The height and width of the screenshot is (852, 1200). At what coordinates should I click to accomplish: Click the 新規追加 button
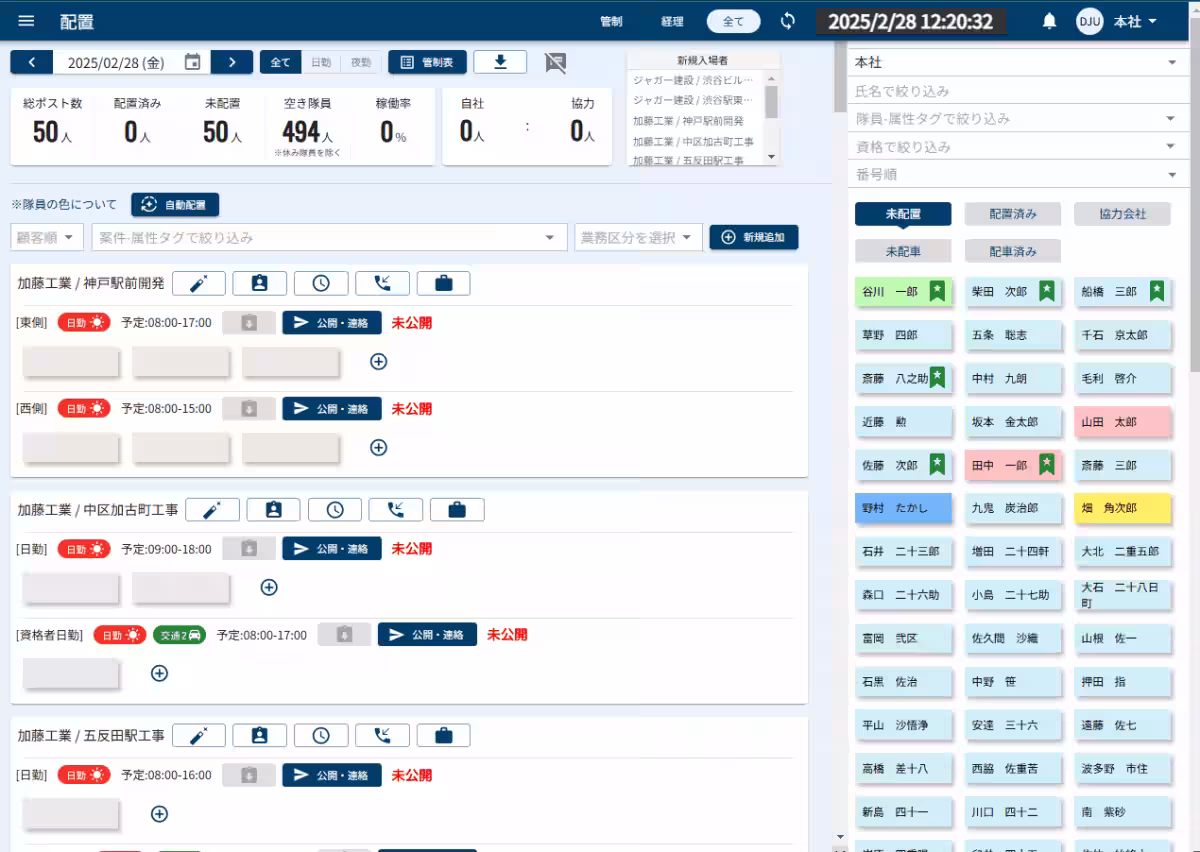point(754,238)
